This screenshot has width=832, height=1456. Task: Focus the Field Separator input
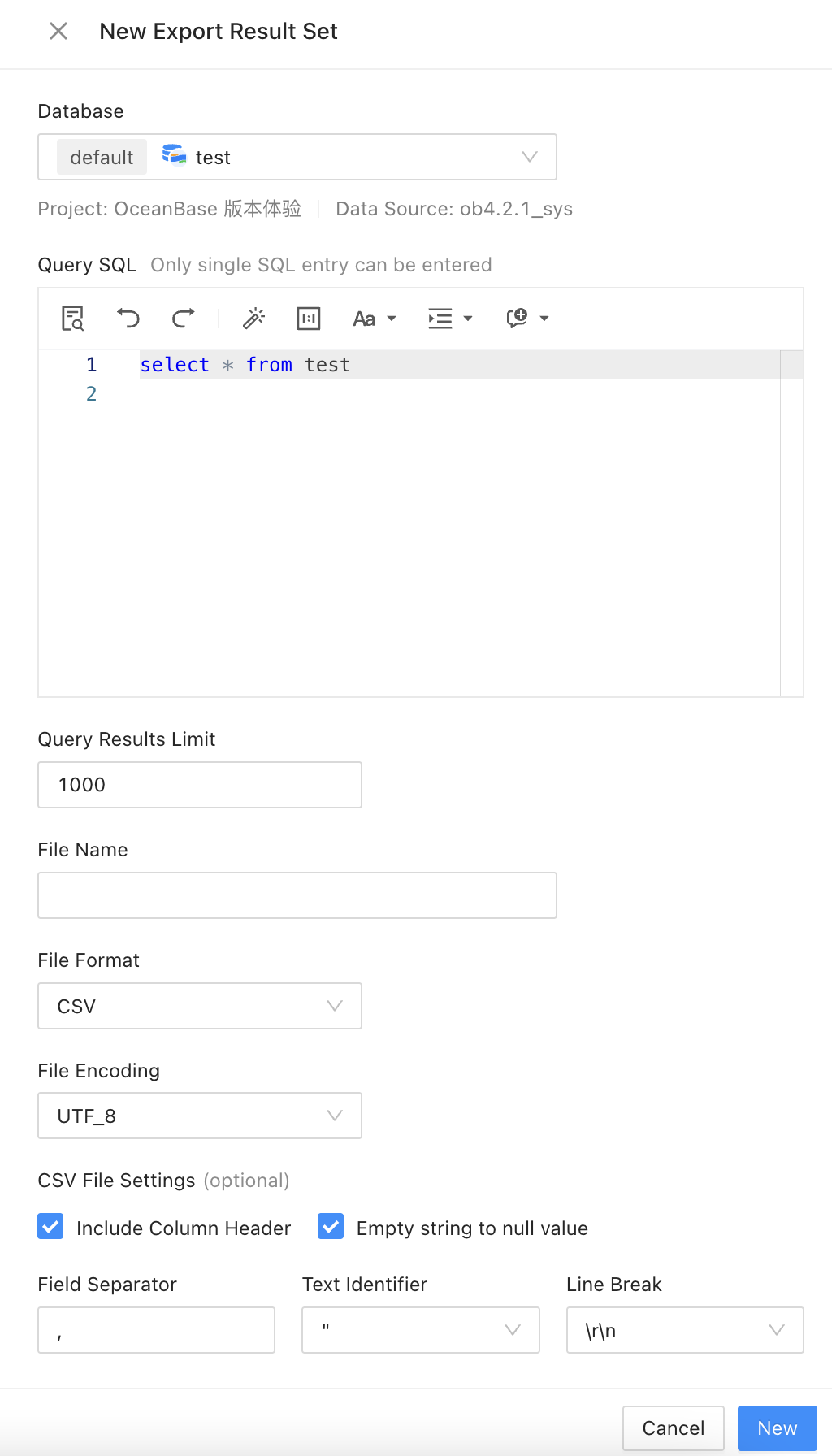[157, 1330]
